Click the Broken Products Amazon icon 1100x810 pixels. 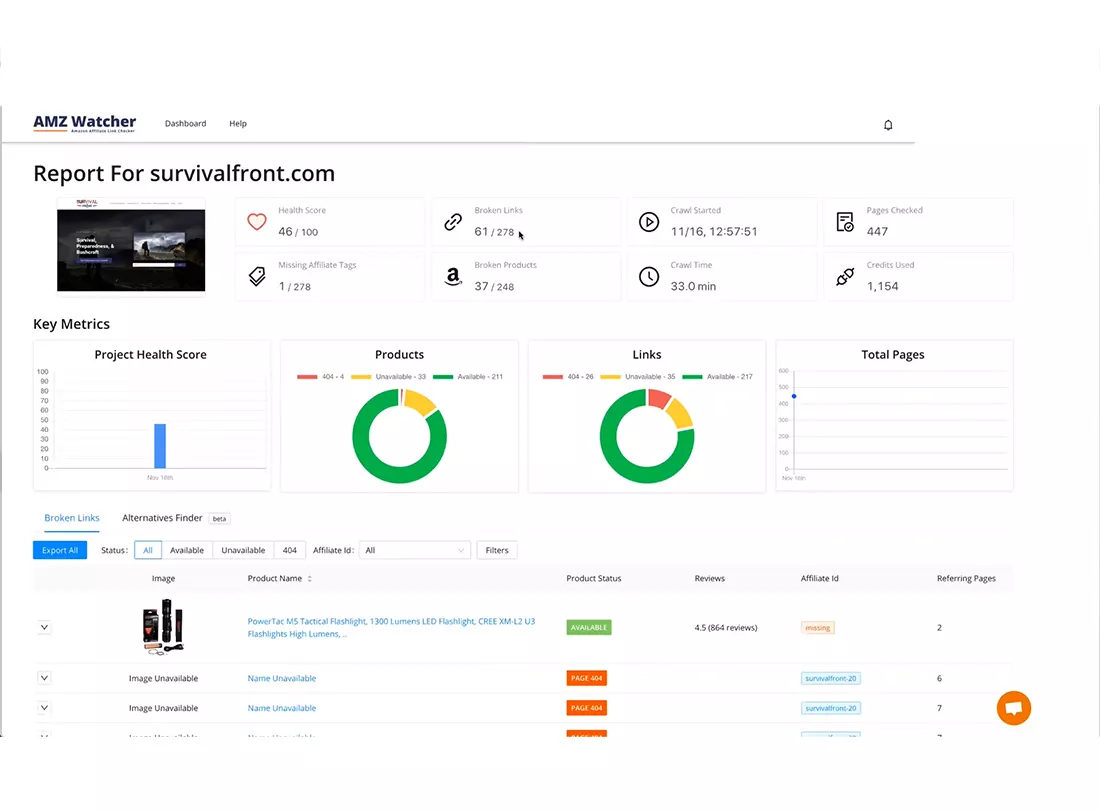pyautogui.click(x=453, y=276)
